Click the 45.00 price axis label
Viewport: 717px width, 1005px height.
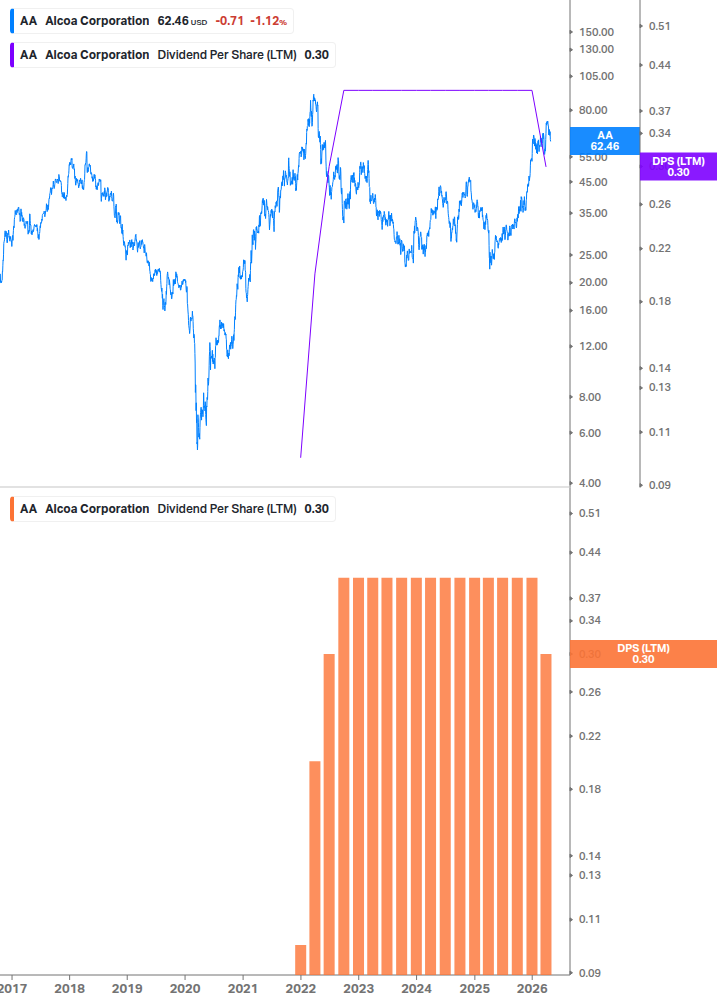[593, 182]
